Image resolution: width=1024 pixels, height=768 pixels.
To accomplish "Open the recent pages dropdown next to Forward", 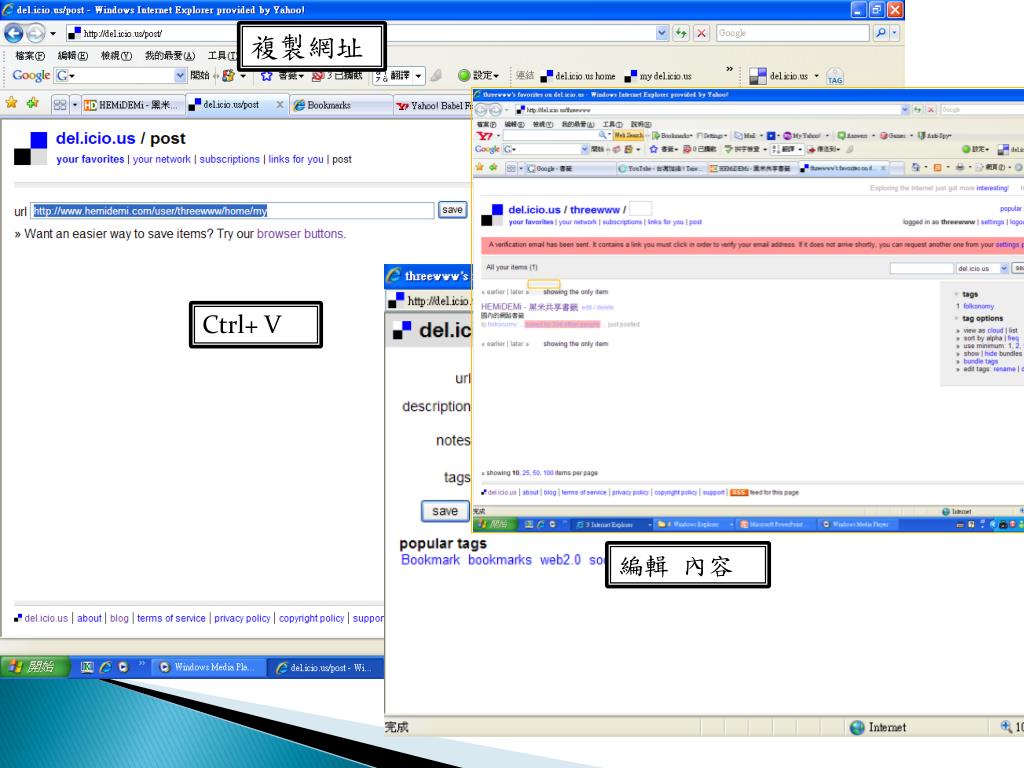I will [53, 33].
